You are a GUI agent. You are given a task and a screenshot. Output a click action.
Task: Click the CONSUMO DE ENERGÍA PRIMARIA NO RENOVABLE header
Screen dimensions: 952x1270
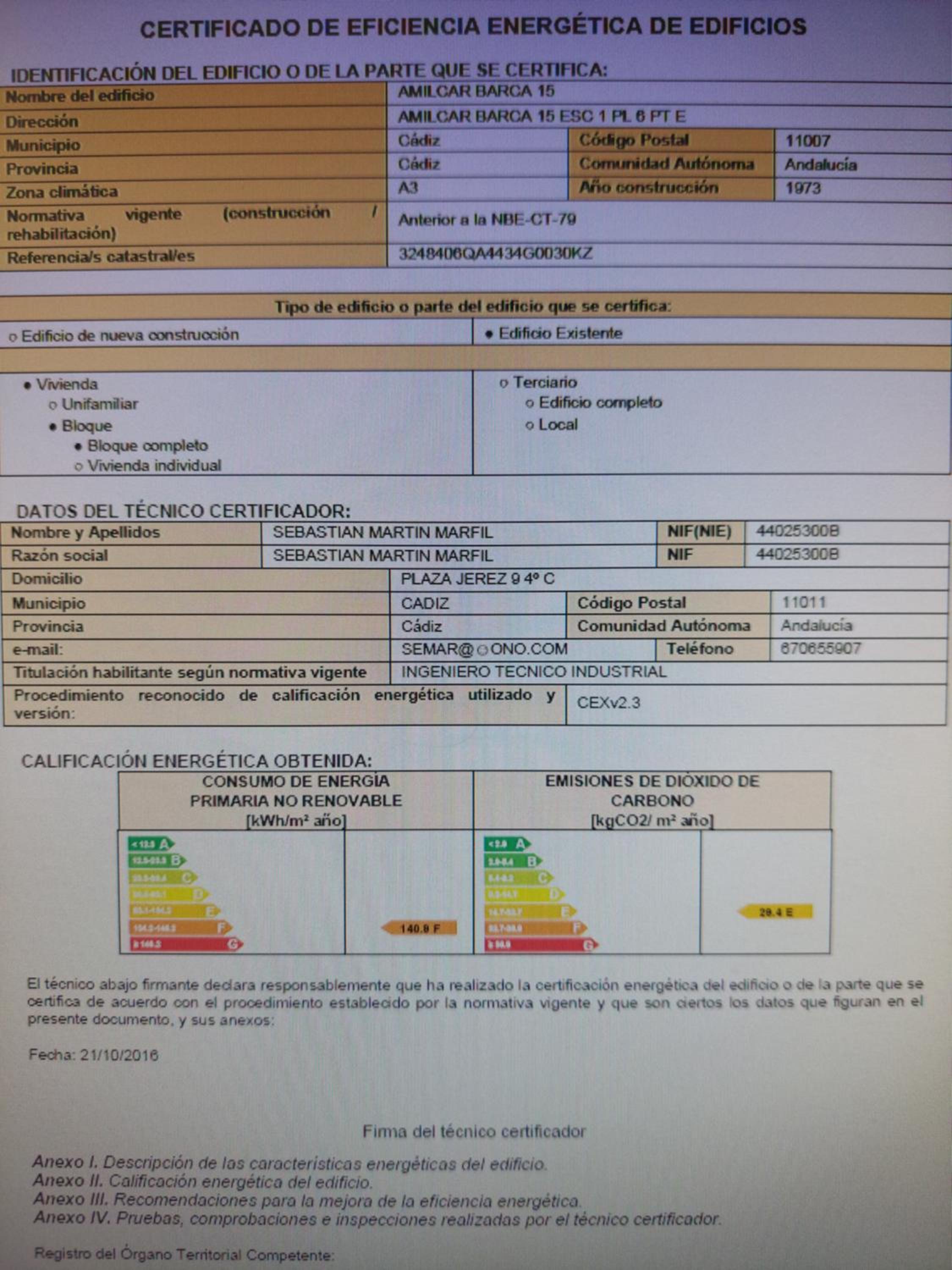[x=295, y=791]
